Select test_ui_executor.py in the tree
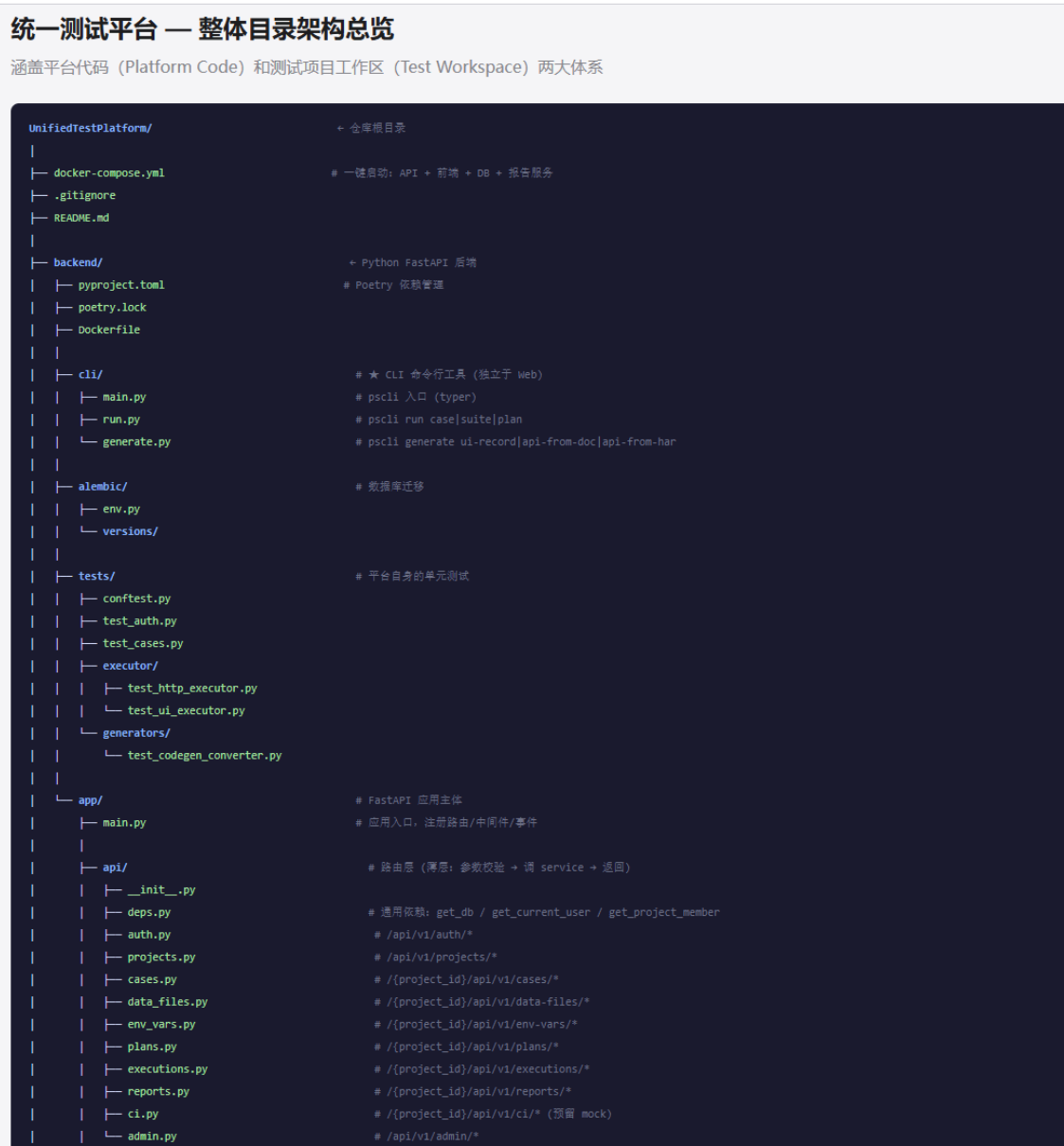This screenshot has width=1064, height=1146. pyautogui.click(x=186, y=711)
